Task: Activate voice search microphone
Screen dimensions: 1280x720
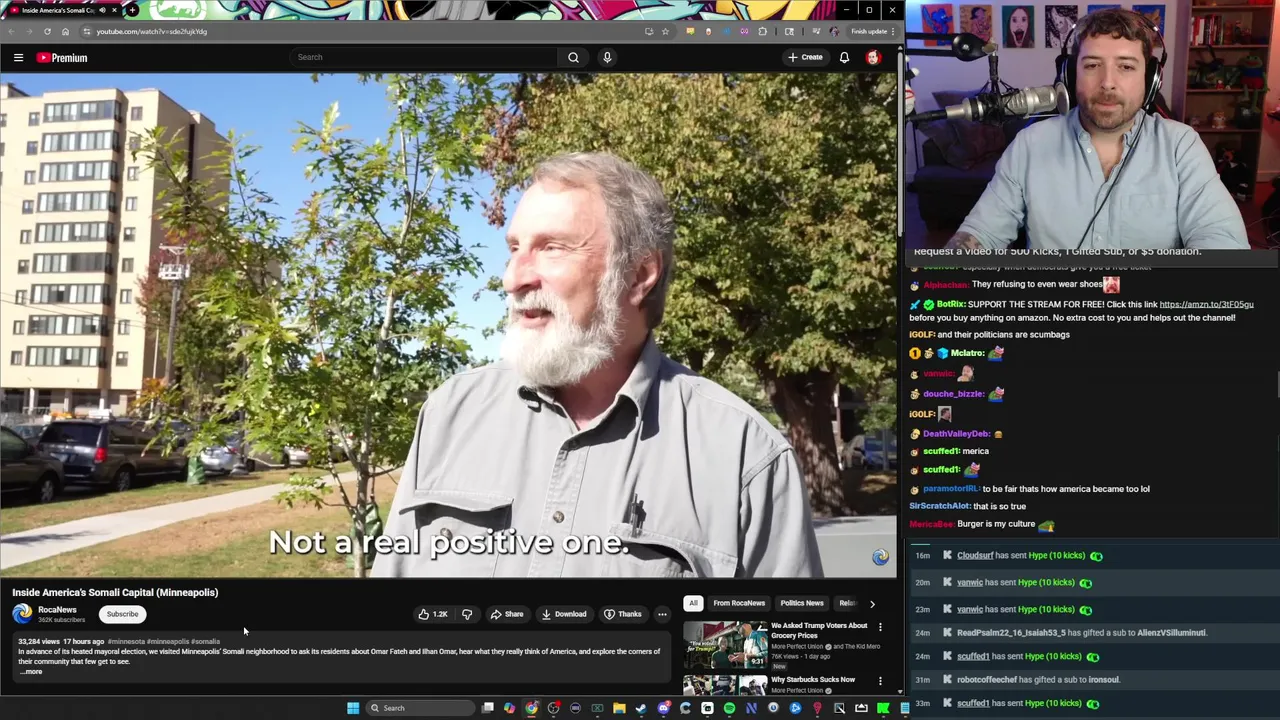Action: point(607,57)
